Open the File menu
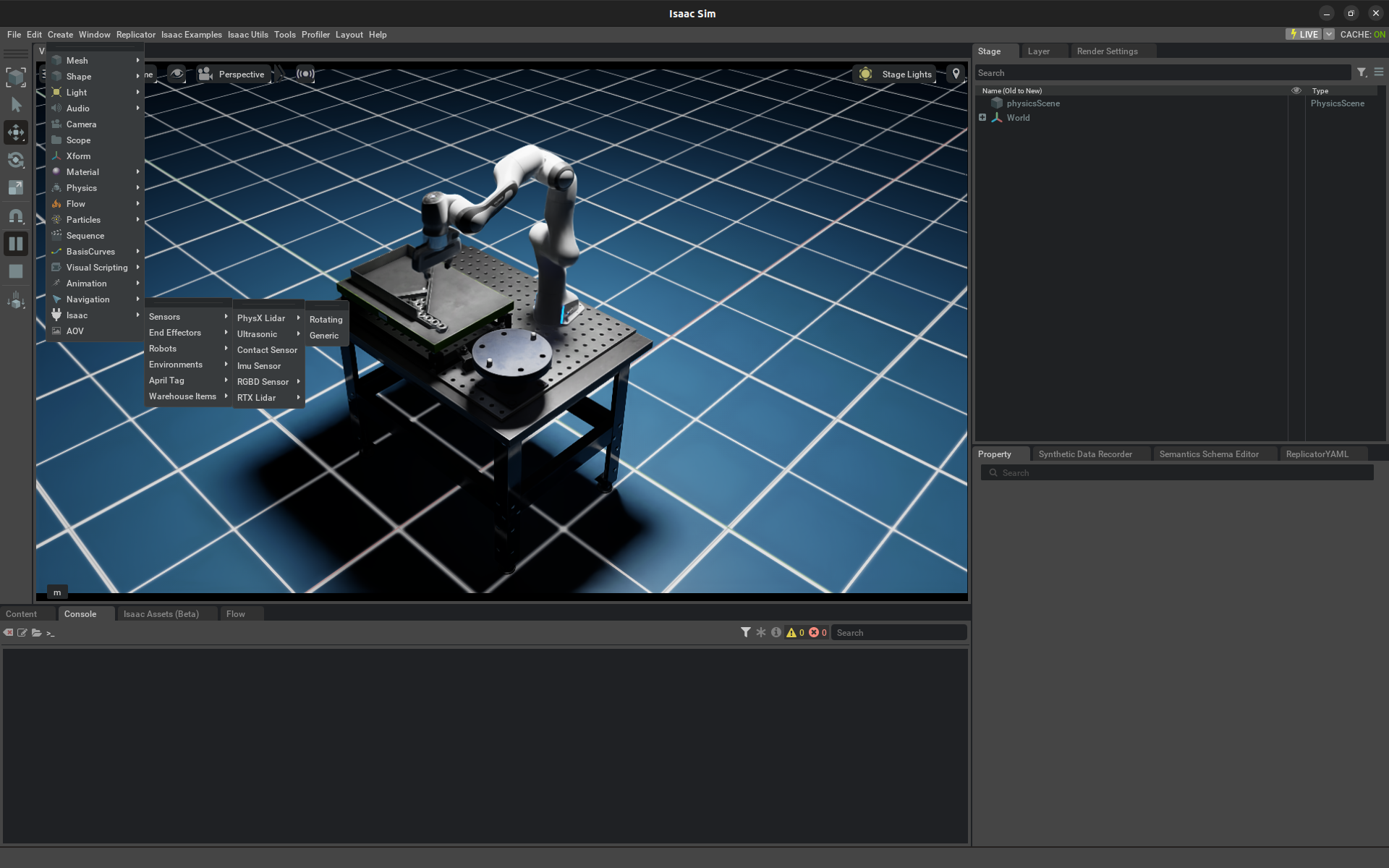The image size is (1389, 868). pyautogui.click(x=14, y=35)
